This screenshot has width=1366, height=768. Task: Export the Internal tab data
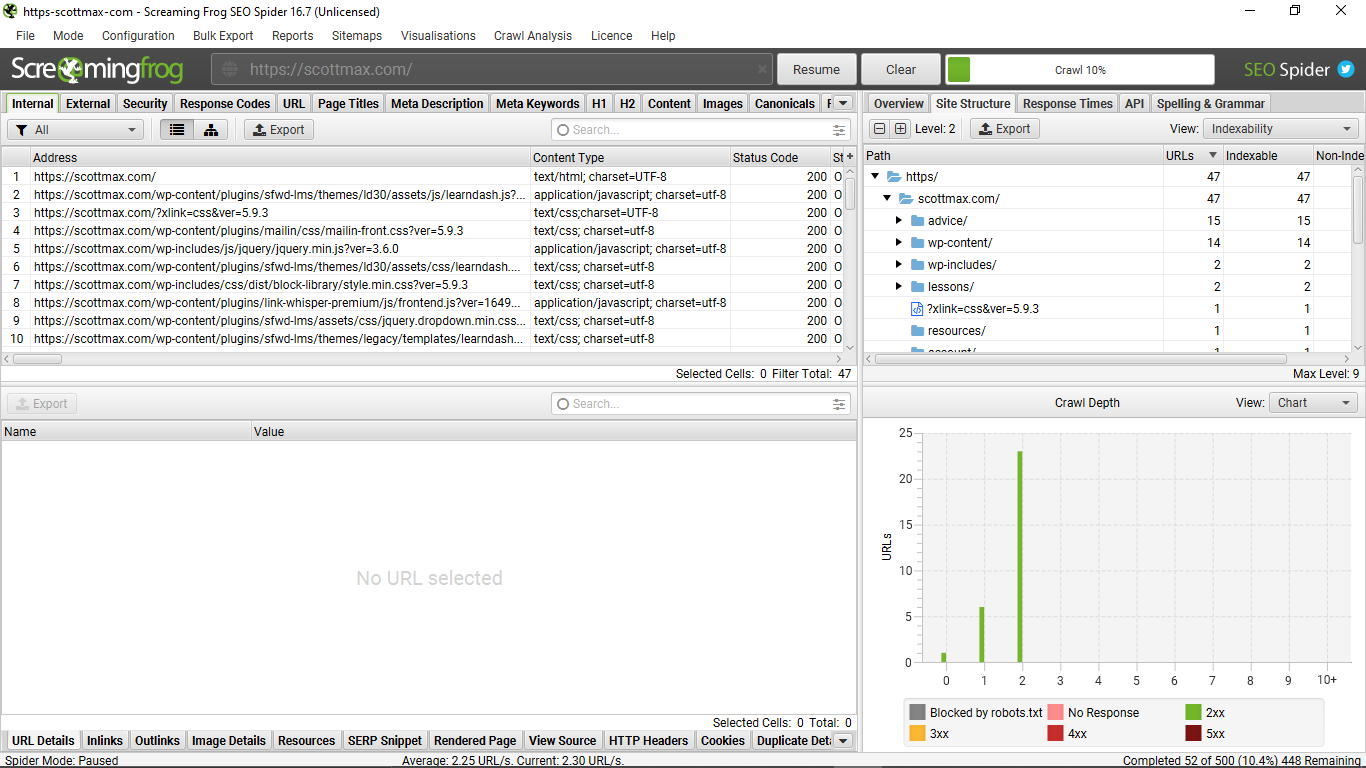(278, 130)
